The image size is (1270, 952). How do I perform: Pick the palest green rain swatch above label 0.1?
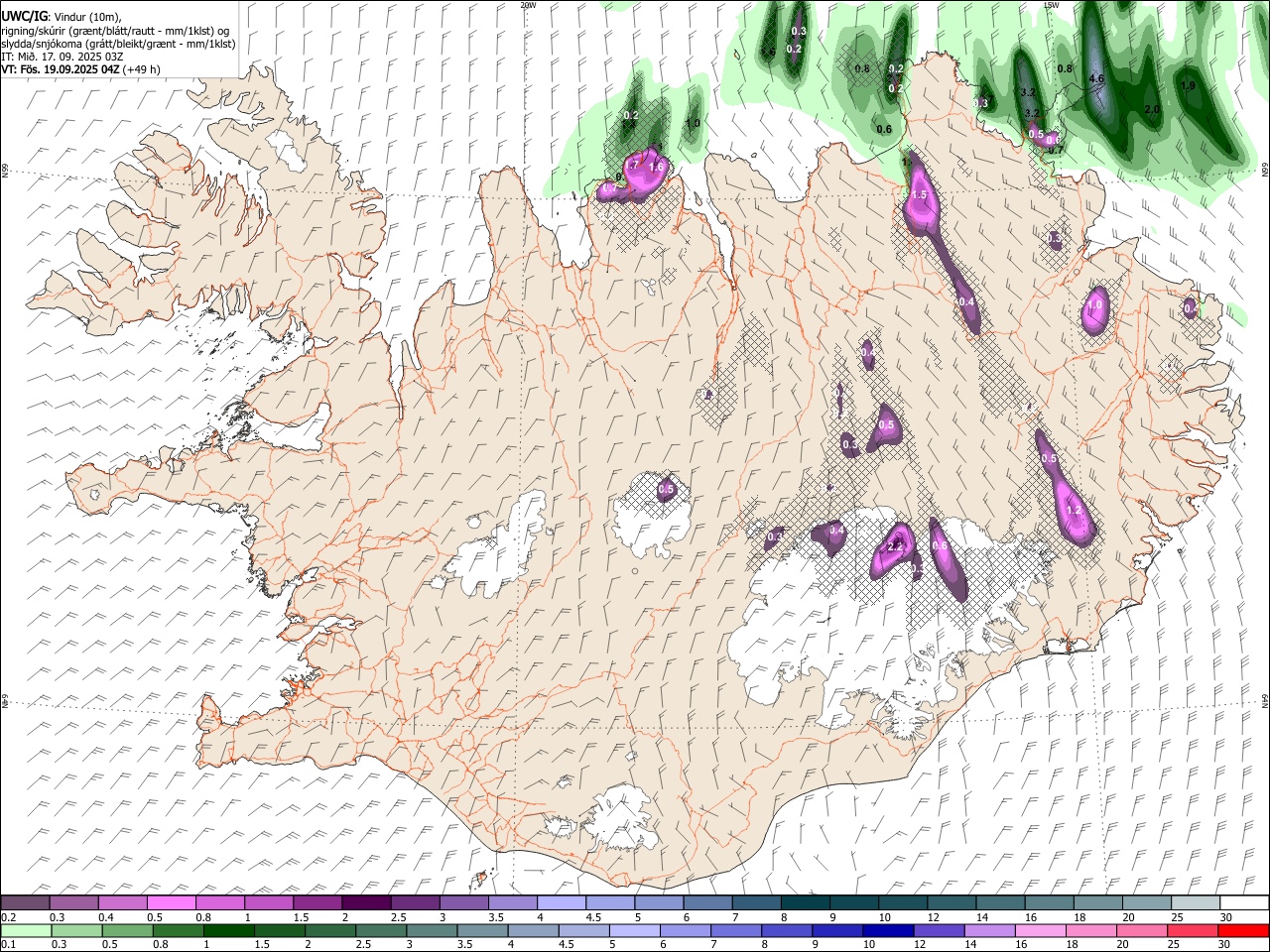pos(26,930)
